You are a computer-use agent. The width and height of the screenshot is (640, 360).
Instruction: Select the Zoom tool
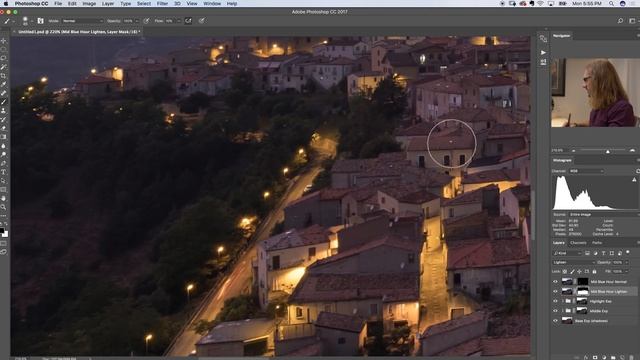(4, 207)
